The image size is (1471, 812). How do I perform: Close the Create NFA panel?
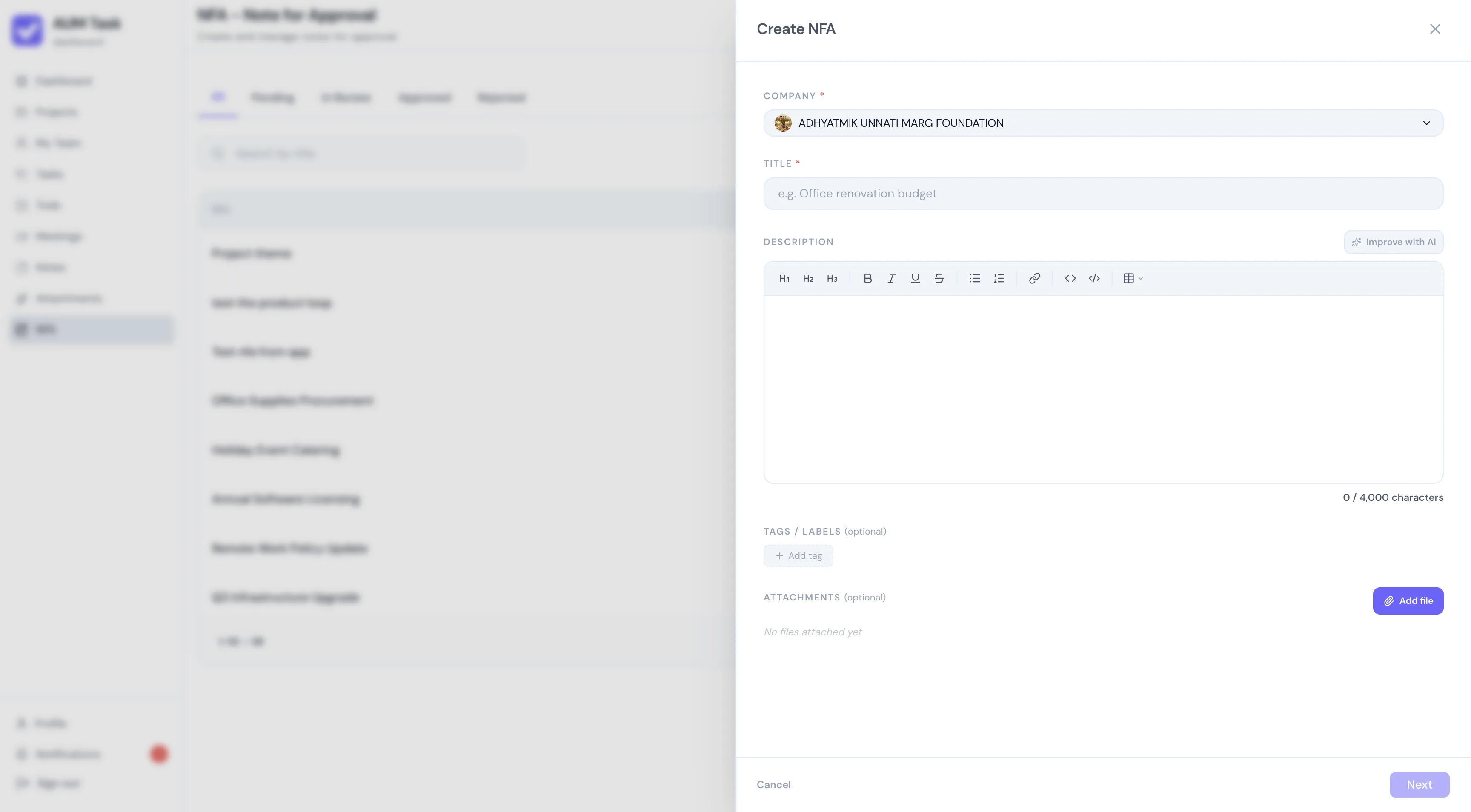pos(1435,29)
